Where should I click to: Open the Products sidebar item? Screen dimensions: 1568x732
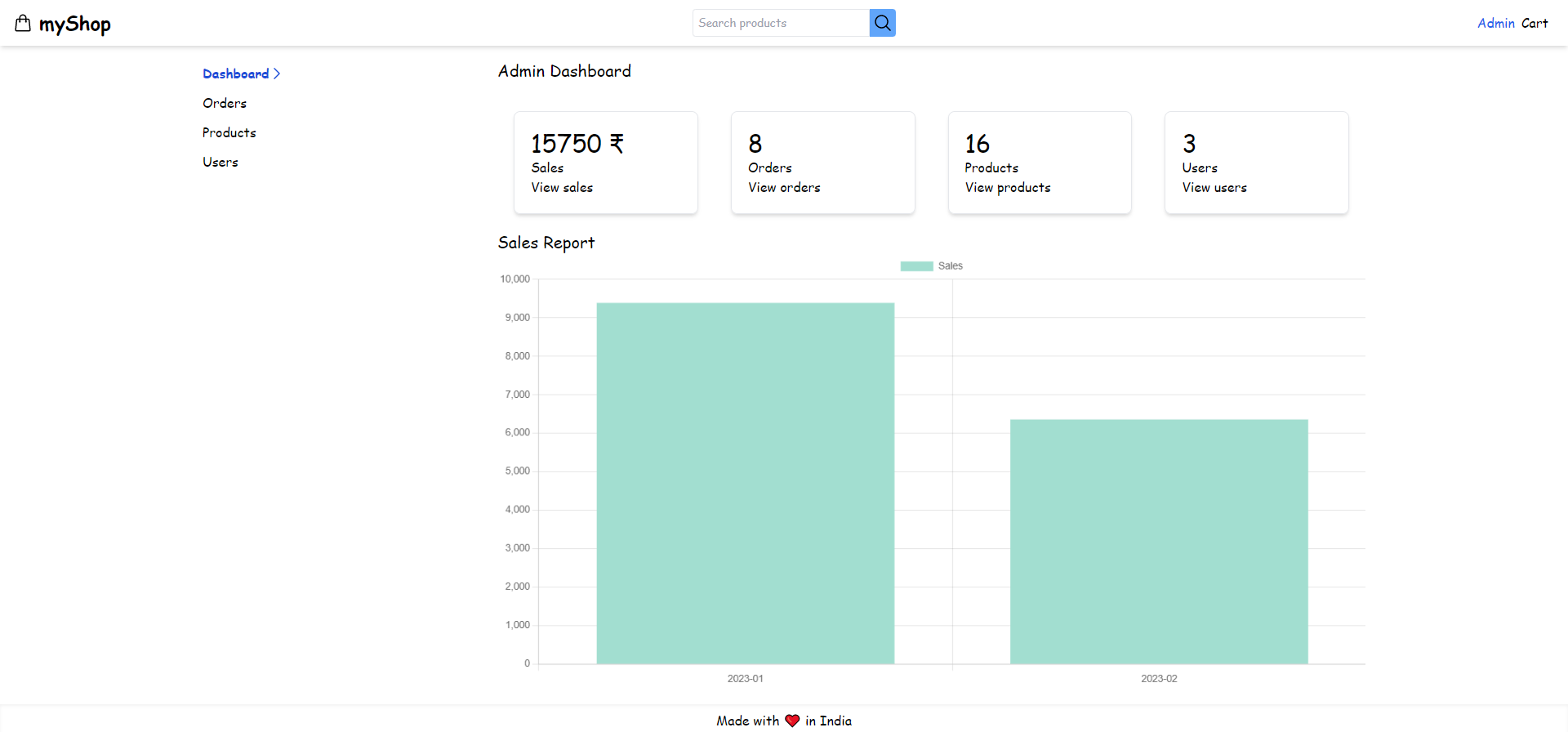[x=229, y=132]
